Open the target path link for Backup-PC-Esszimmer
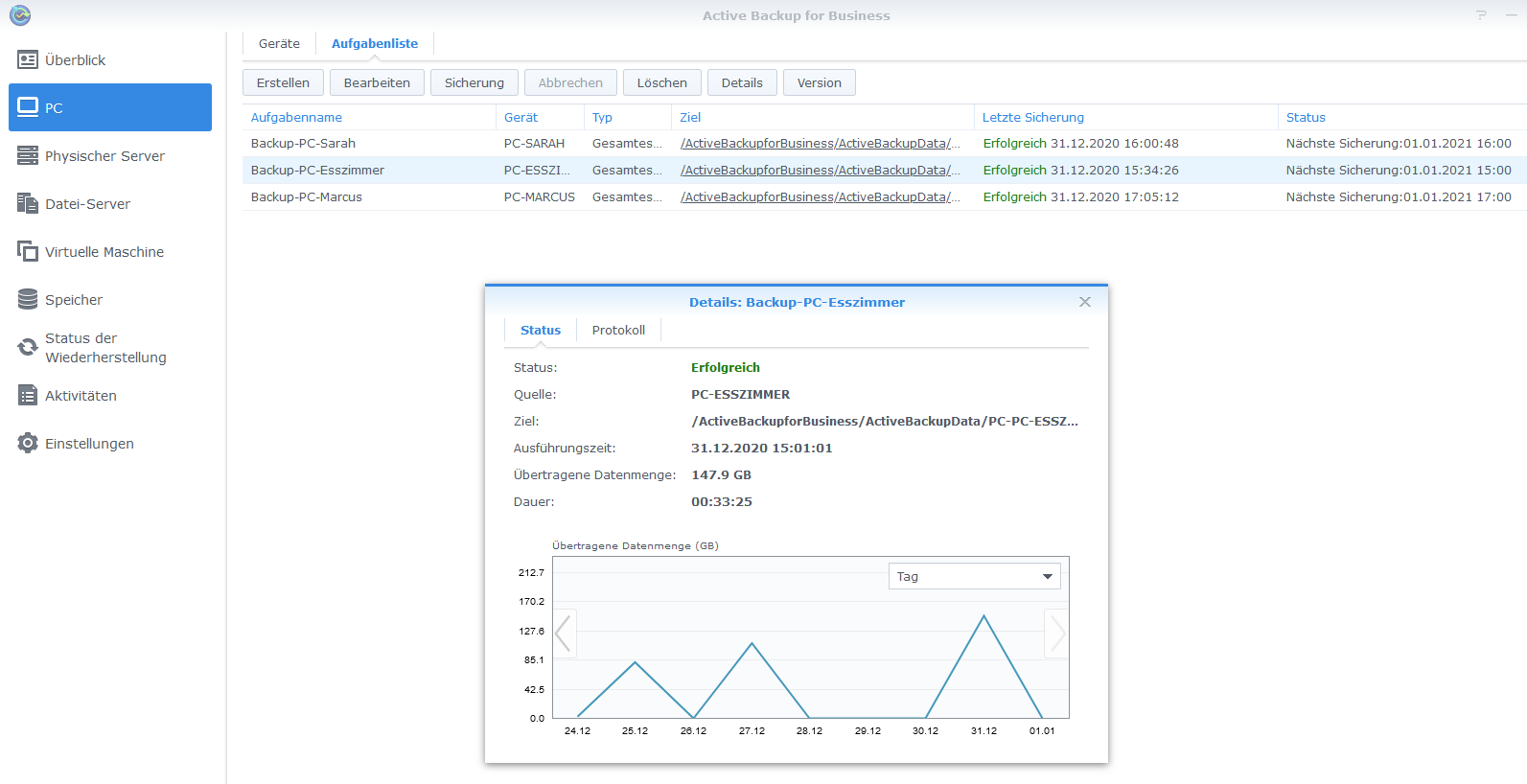 [821, 171]
